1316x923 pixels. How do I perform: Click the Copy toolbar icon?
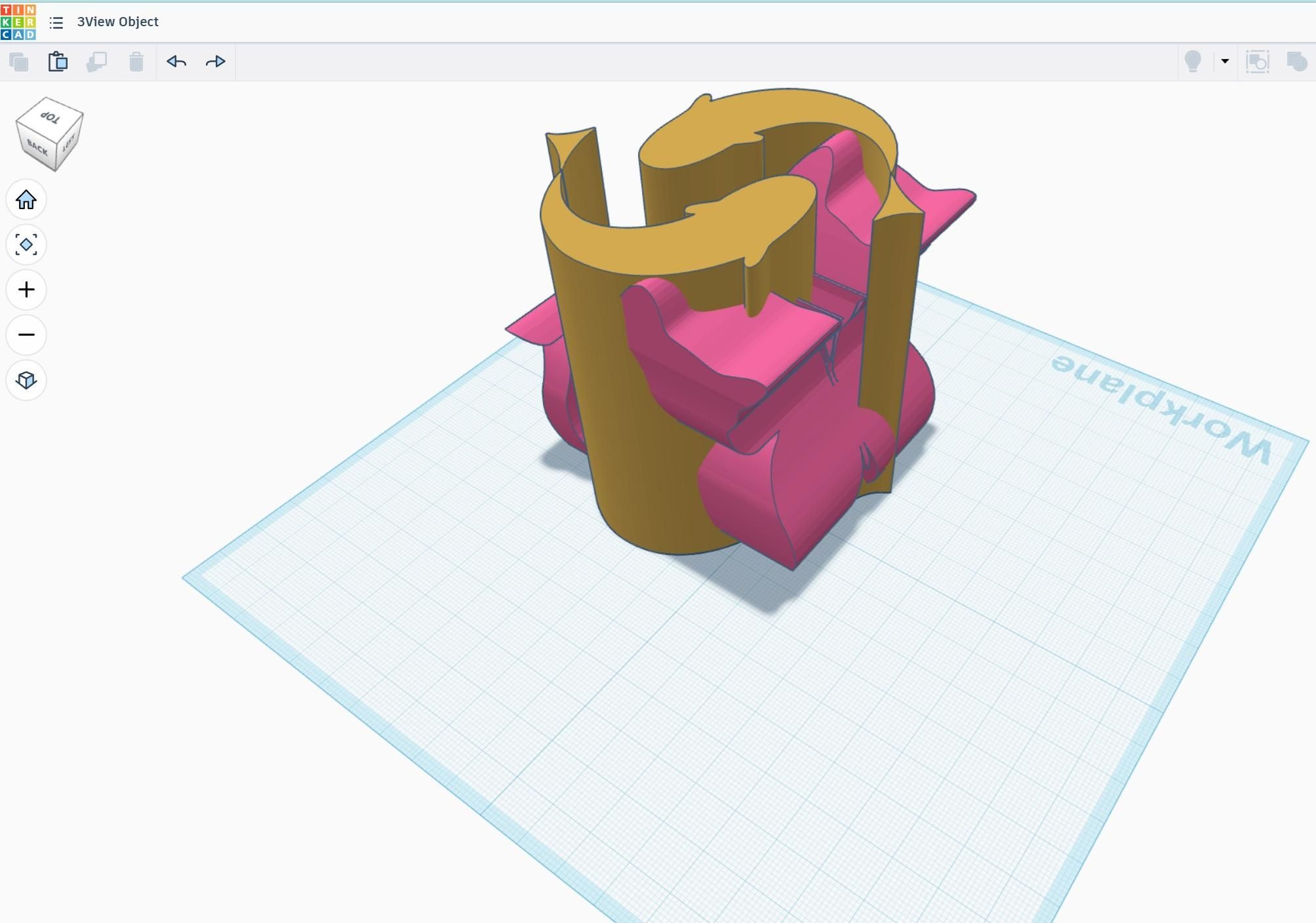pyautogui.click(x=19, y=62)
